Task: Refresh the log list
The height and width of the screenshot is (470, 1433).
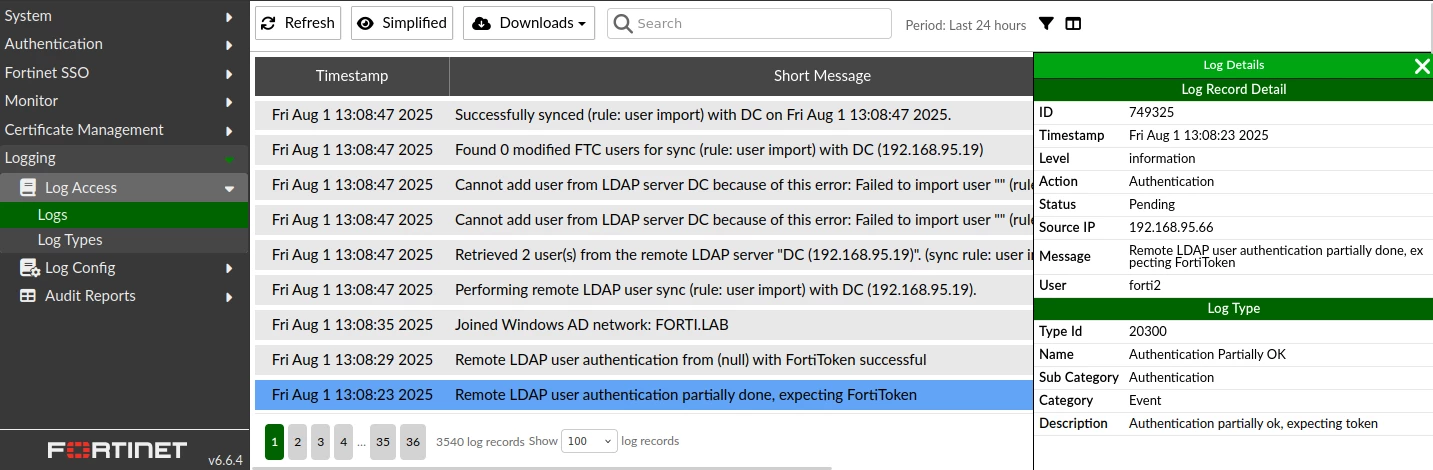Action: (x=298, y=23)
